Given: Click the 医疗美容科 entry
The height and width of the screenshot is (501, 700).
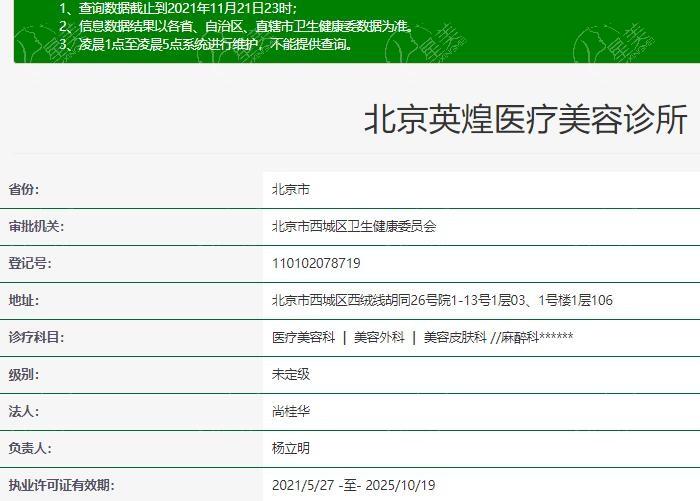Looking at the screenshot, I should coord(304,337).
